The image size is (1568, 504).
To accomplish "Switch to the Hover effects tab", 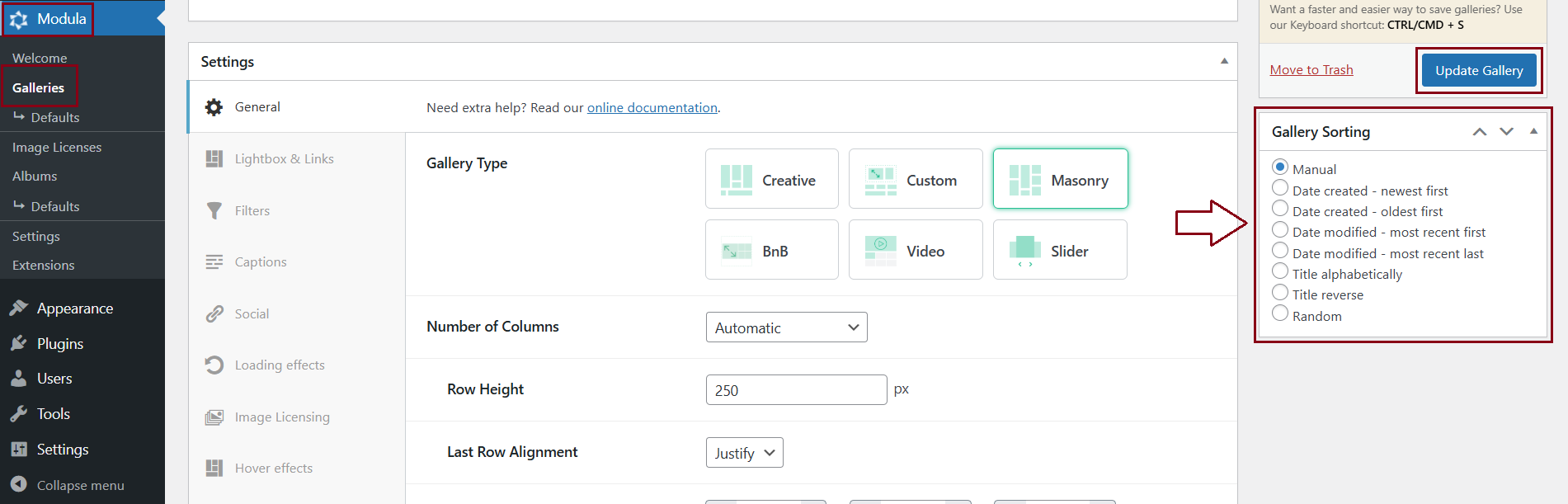I will 273,469.
